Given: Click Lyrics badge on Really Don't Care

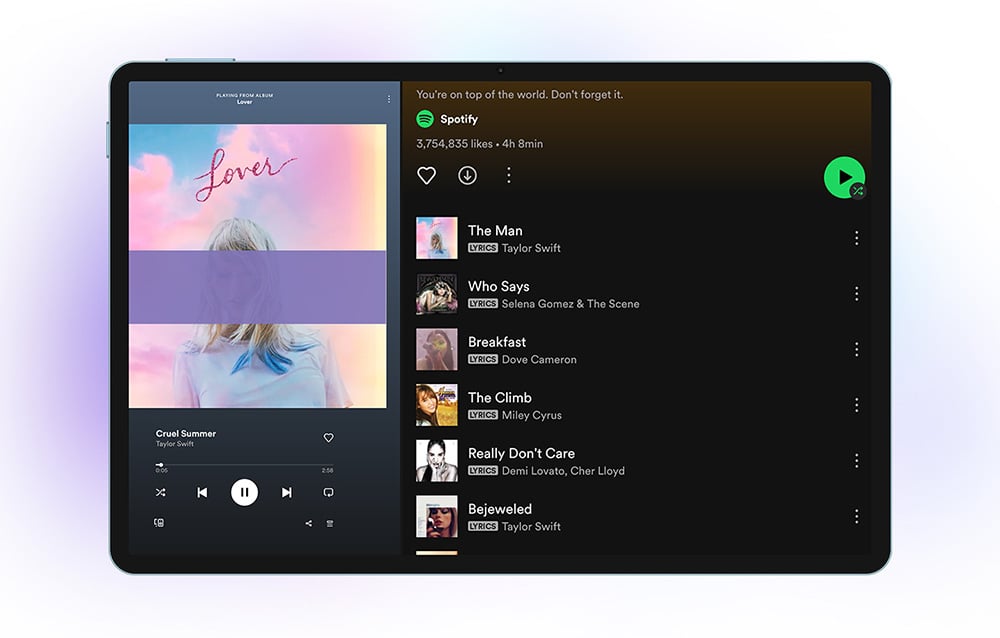Looking at the screenshot, I should pyautogui.click(x=483, y=470).
